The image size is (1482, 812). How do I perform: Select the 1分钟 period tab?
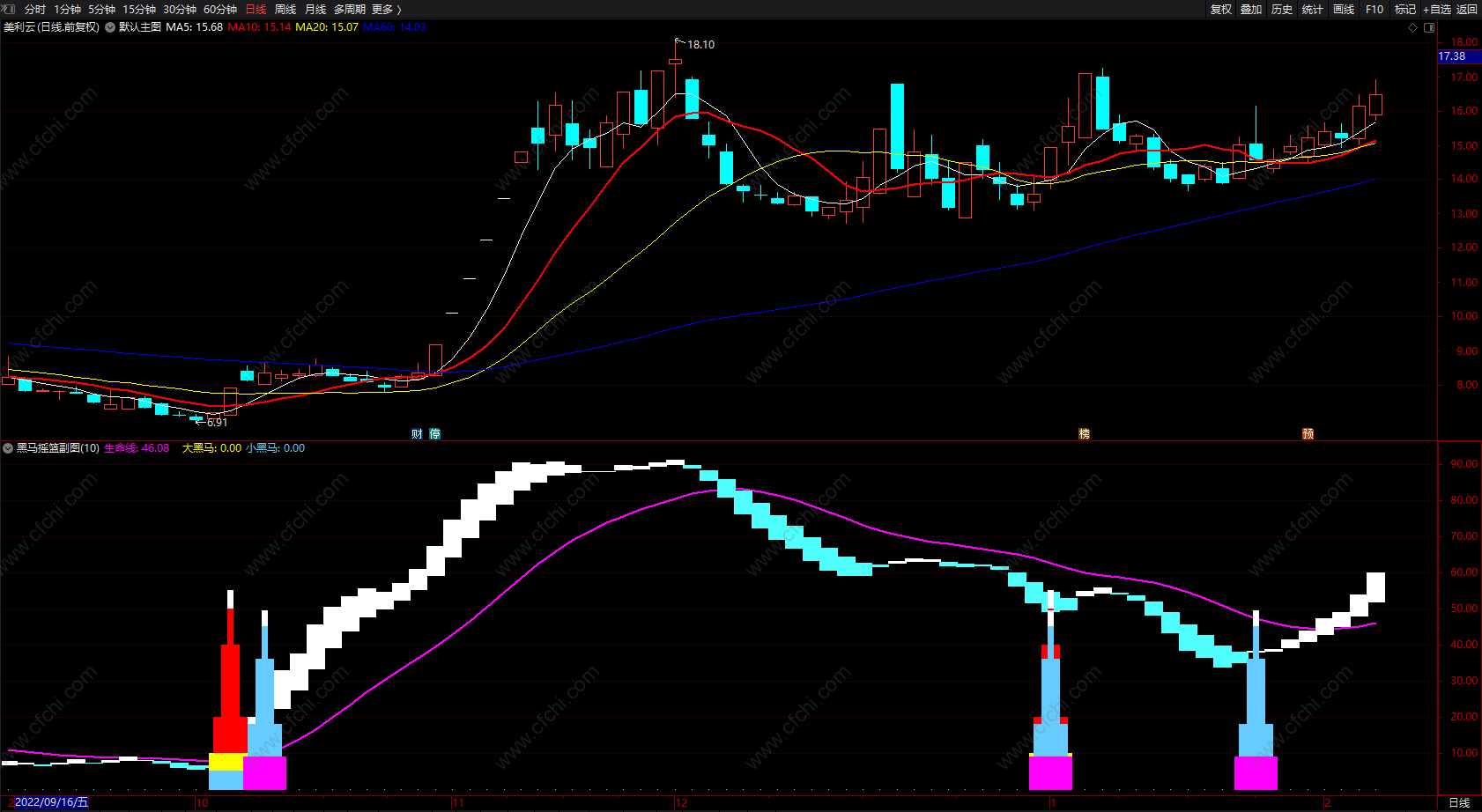point(68,10)
